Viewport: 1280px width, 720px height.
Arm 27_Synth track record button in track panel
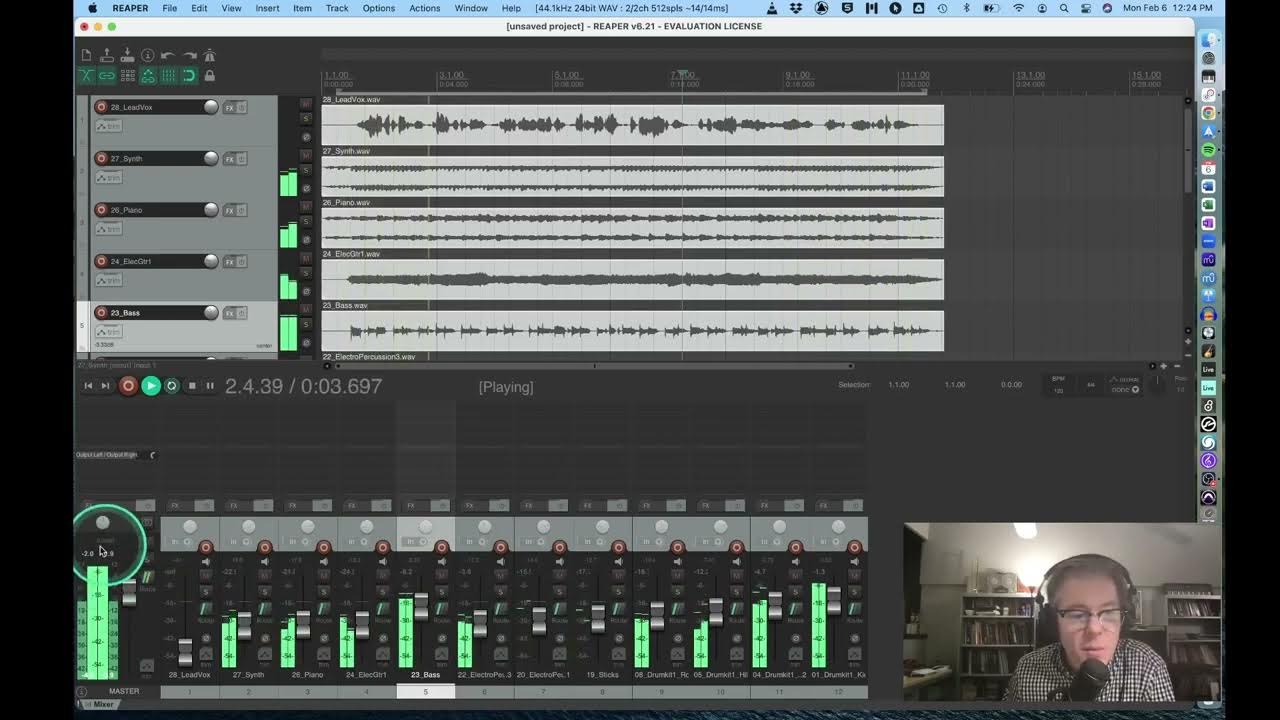pos(101,158)
